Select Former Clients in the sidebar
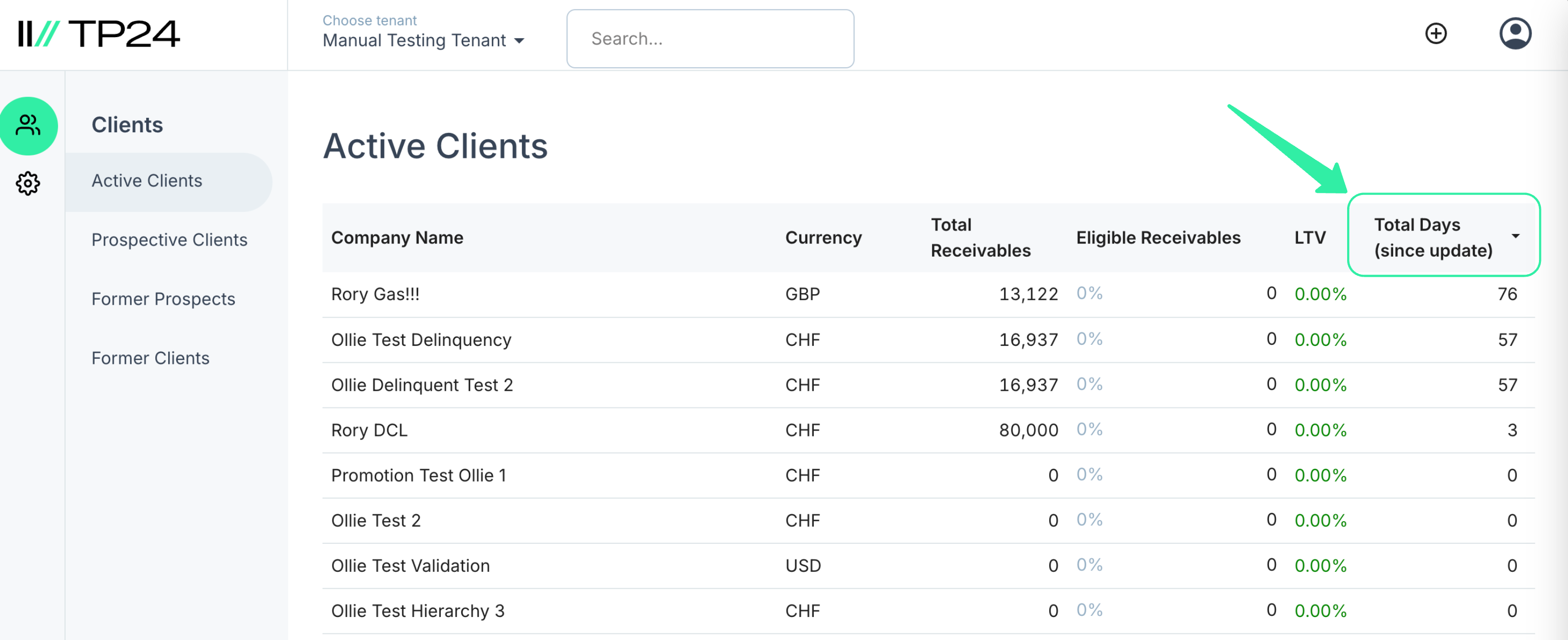 tap(150, 358)
